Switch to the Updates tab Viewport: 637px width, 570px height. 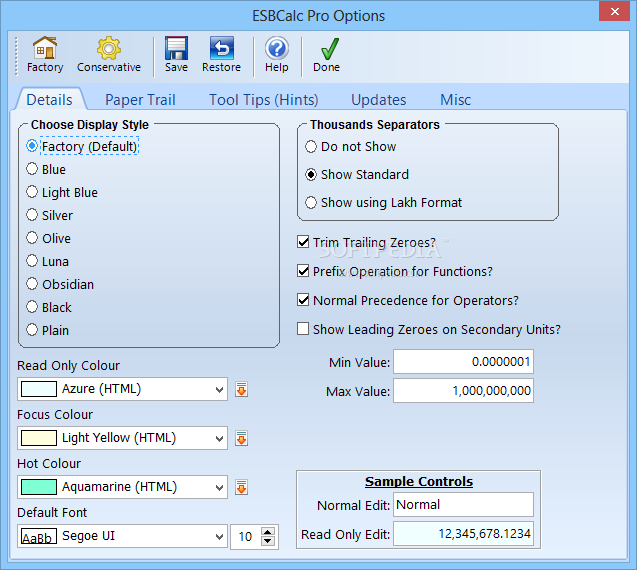tap(379, 100)
